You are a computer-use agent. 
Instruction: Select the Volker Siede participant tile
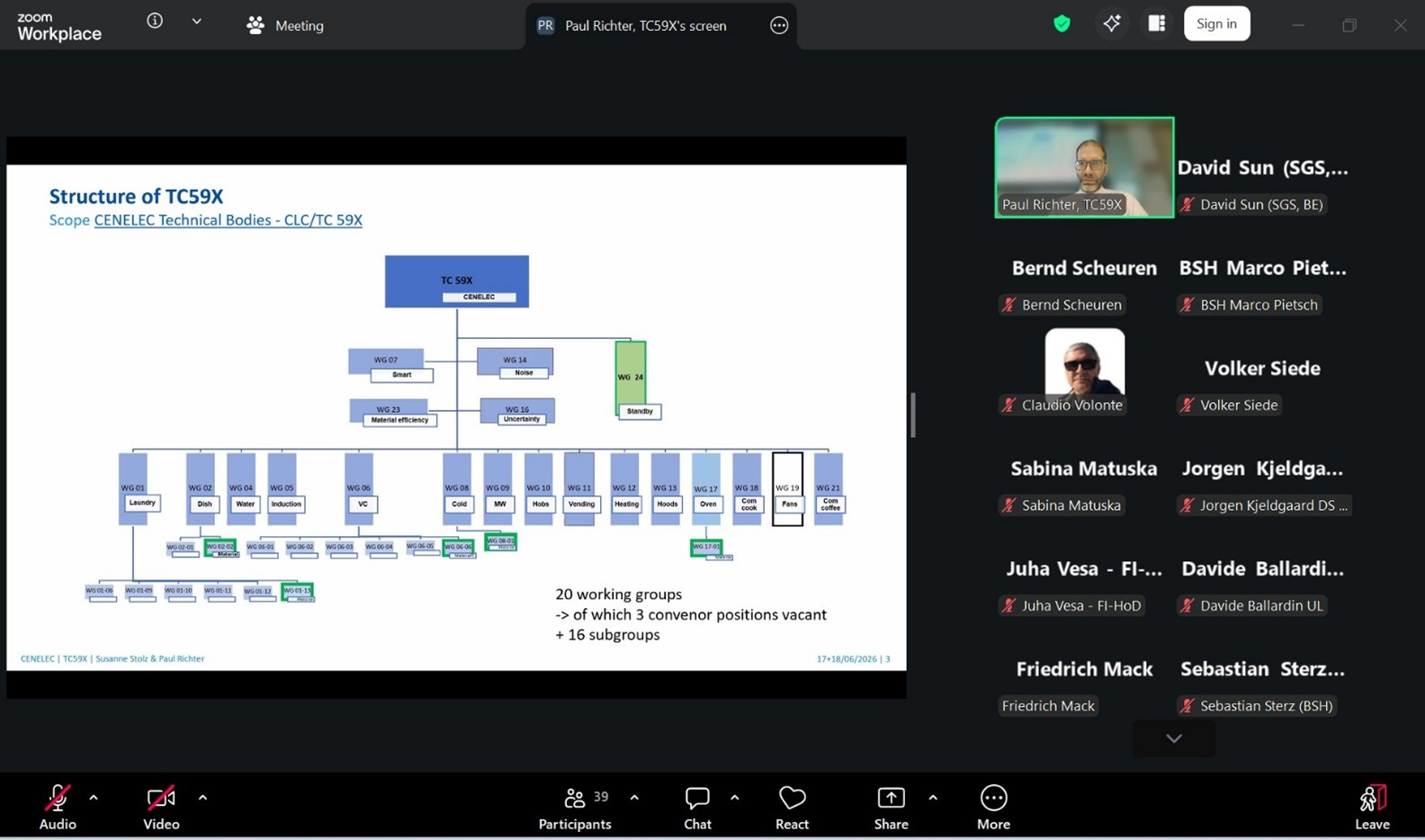tap(1262, 368)
